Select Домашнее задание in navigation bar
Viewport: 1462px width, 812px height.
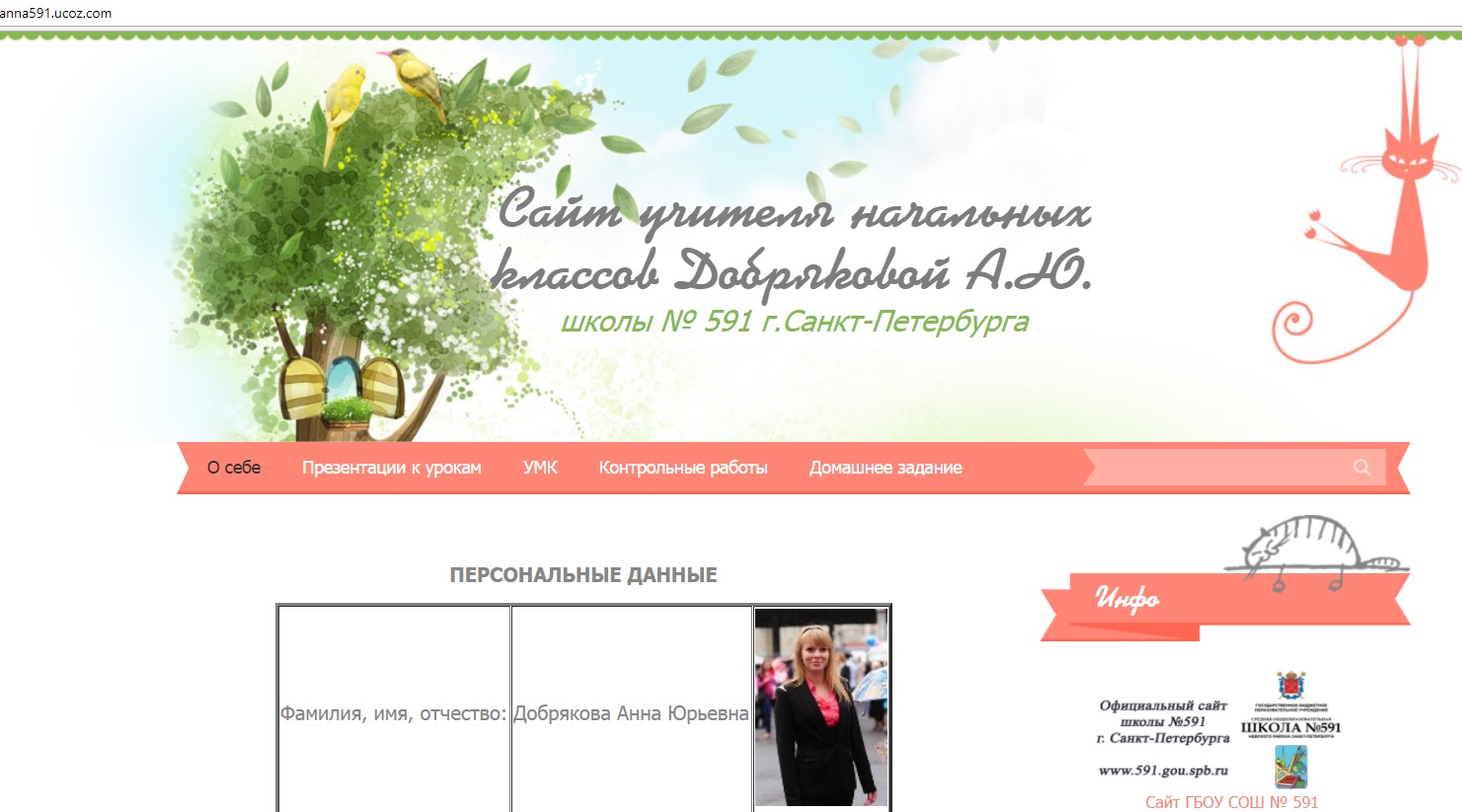[885, 468]
